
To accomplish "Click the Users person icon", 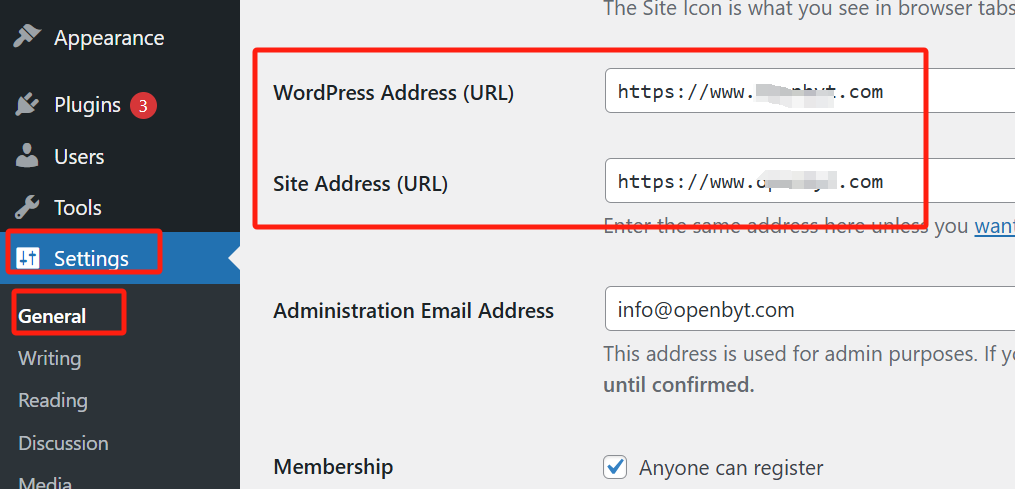I will click(x=27, y=156).
